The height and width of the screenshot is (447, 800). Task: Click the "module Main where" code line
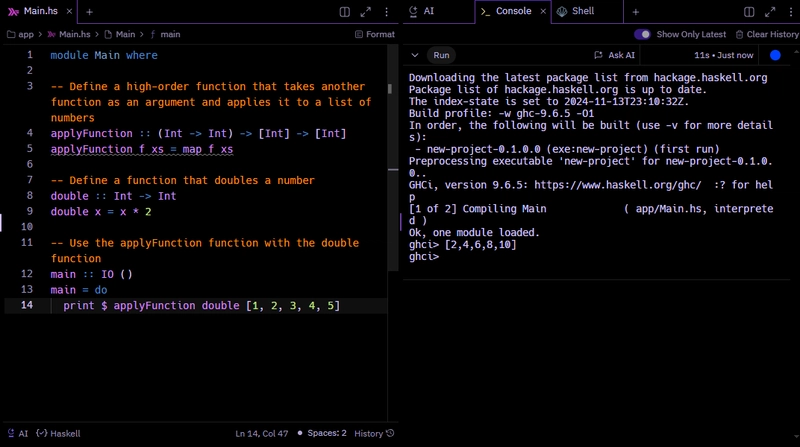[104, 55]
